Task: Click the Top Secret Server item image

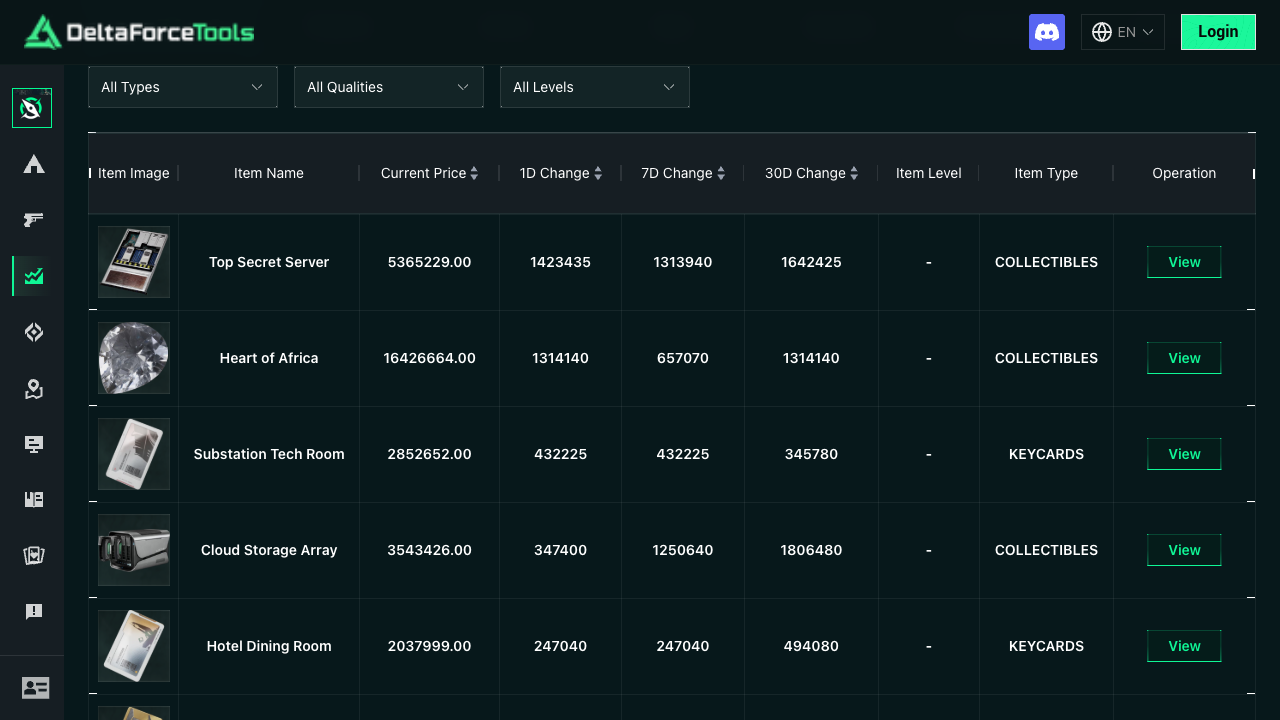Action: (x=134, y=262)
